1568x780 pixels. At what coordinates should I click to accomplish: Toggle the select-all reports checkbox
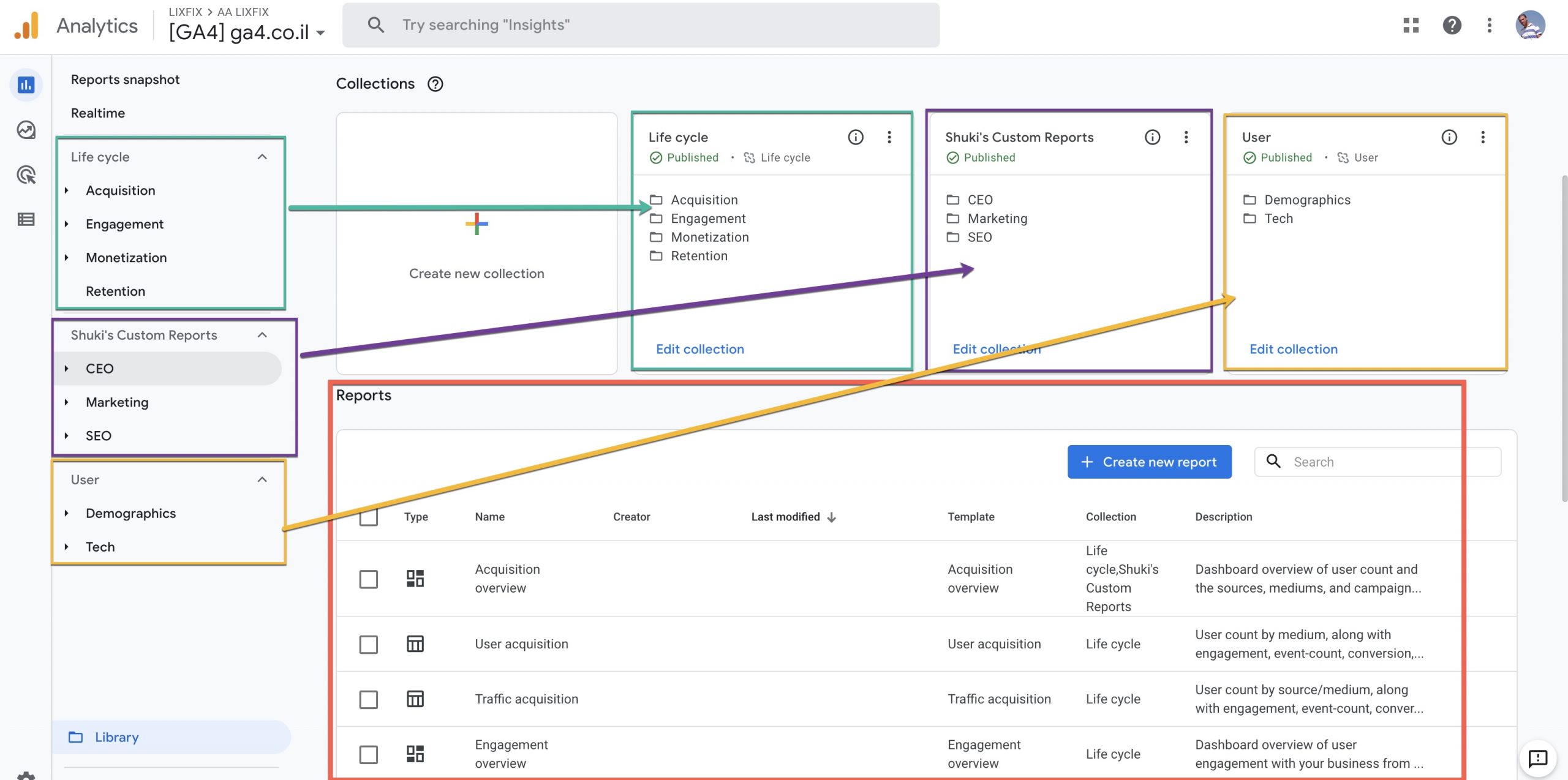click(369, 517)
